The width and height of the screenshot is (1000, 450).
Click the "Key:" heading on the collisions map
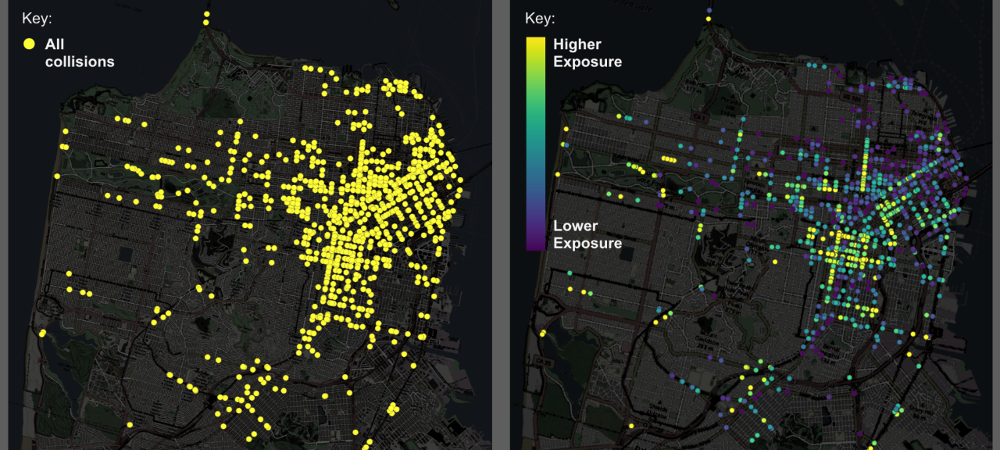[x=37, y=18]
